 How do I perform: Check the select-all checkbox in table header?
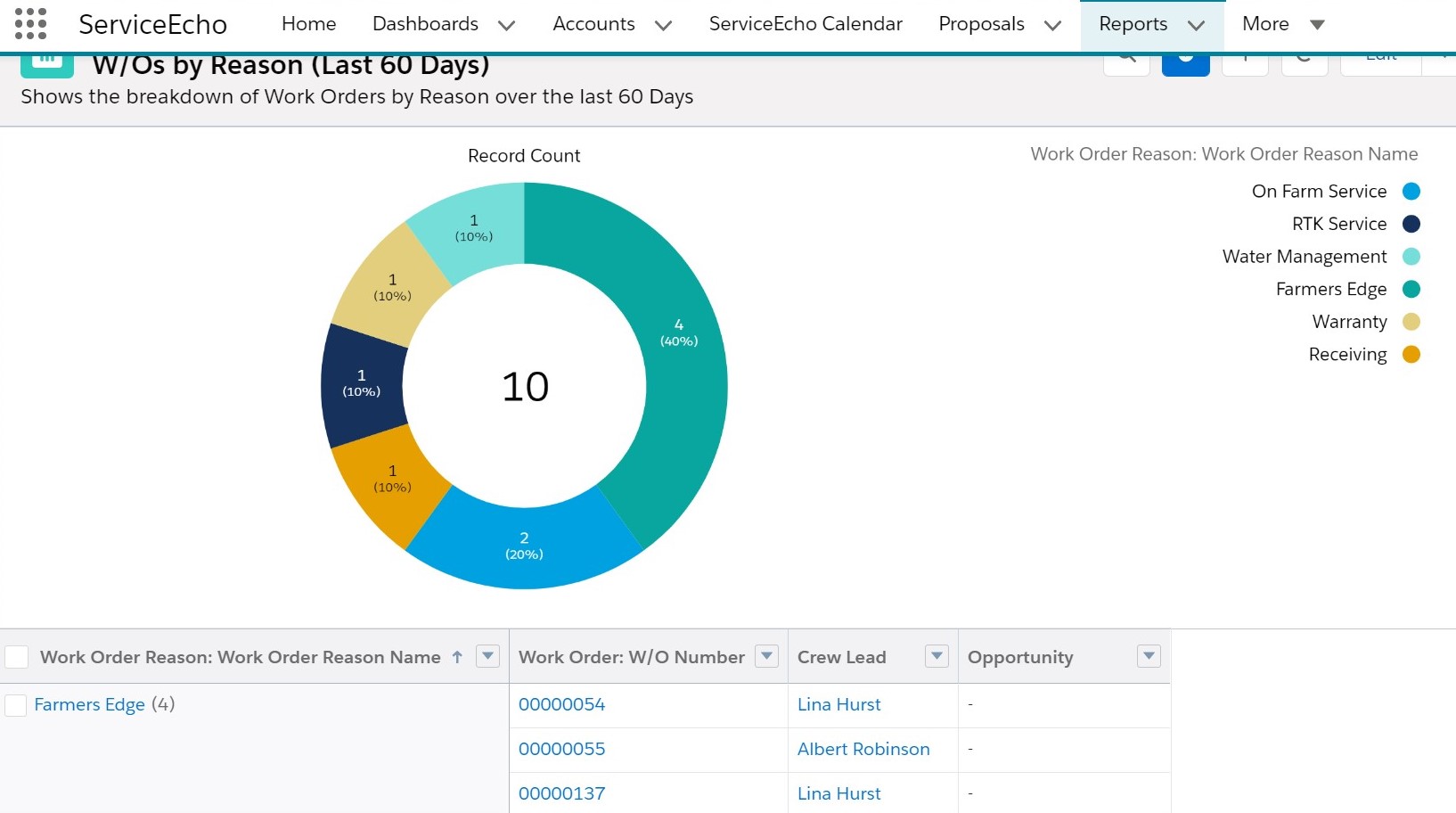[x=17, y=657]
